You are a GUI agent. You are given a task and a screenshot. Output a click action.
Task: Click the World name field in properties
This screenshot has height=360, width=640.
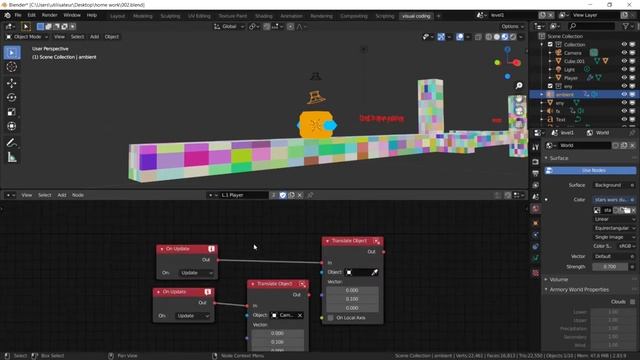coord(584,145)
